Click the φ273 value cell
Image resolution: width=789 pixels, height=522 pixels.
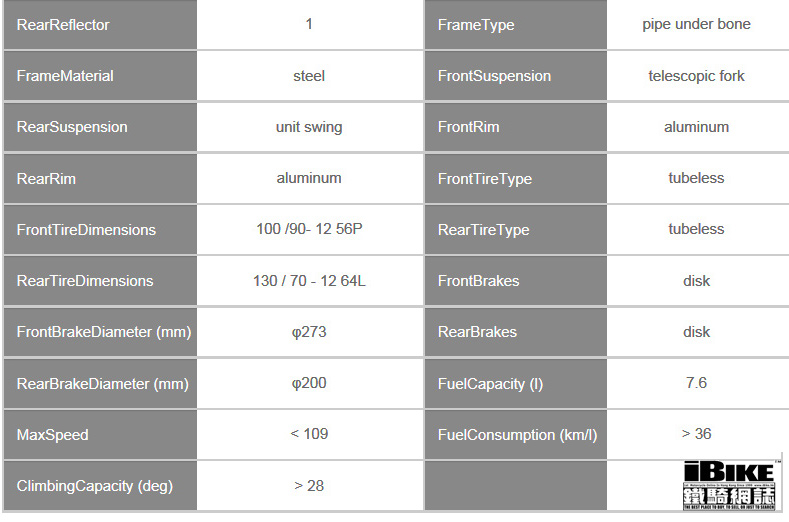coord(309,332)
